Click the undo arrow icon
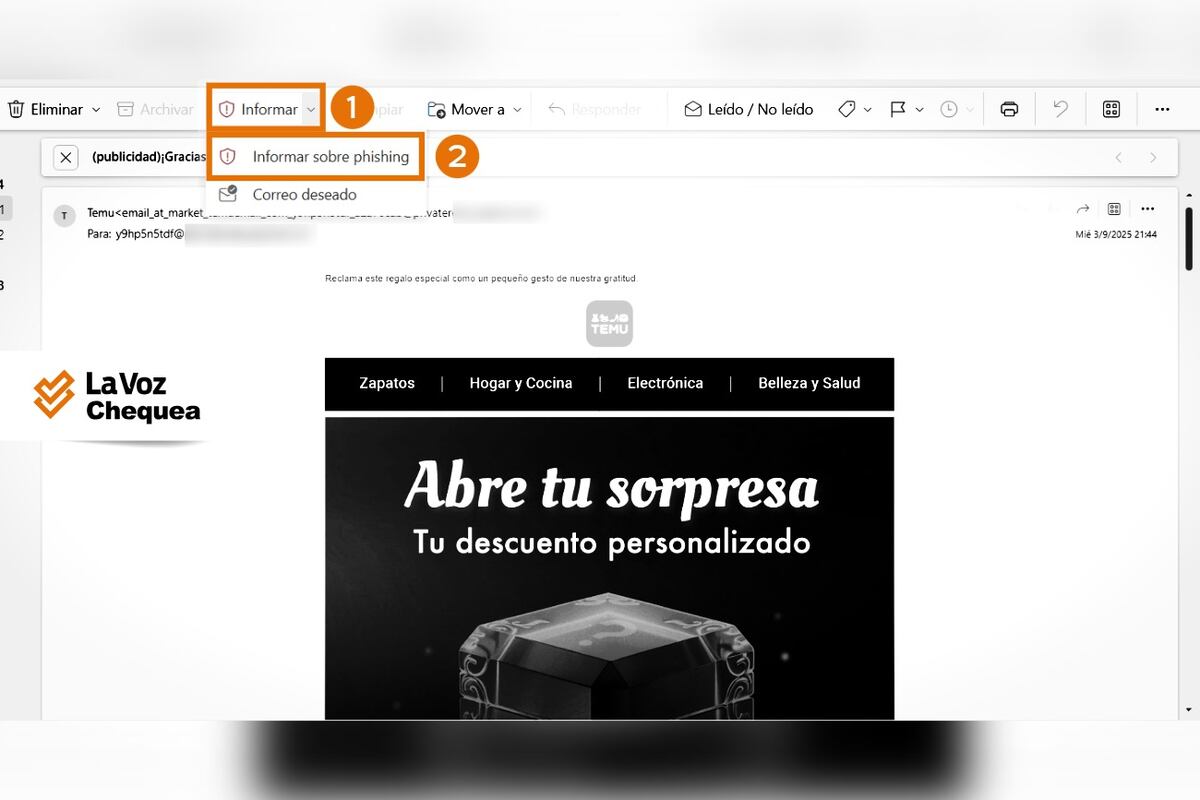This screenshot has width=1200, height=800. click(1061, 109)
